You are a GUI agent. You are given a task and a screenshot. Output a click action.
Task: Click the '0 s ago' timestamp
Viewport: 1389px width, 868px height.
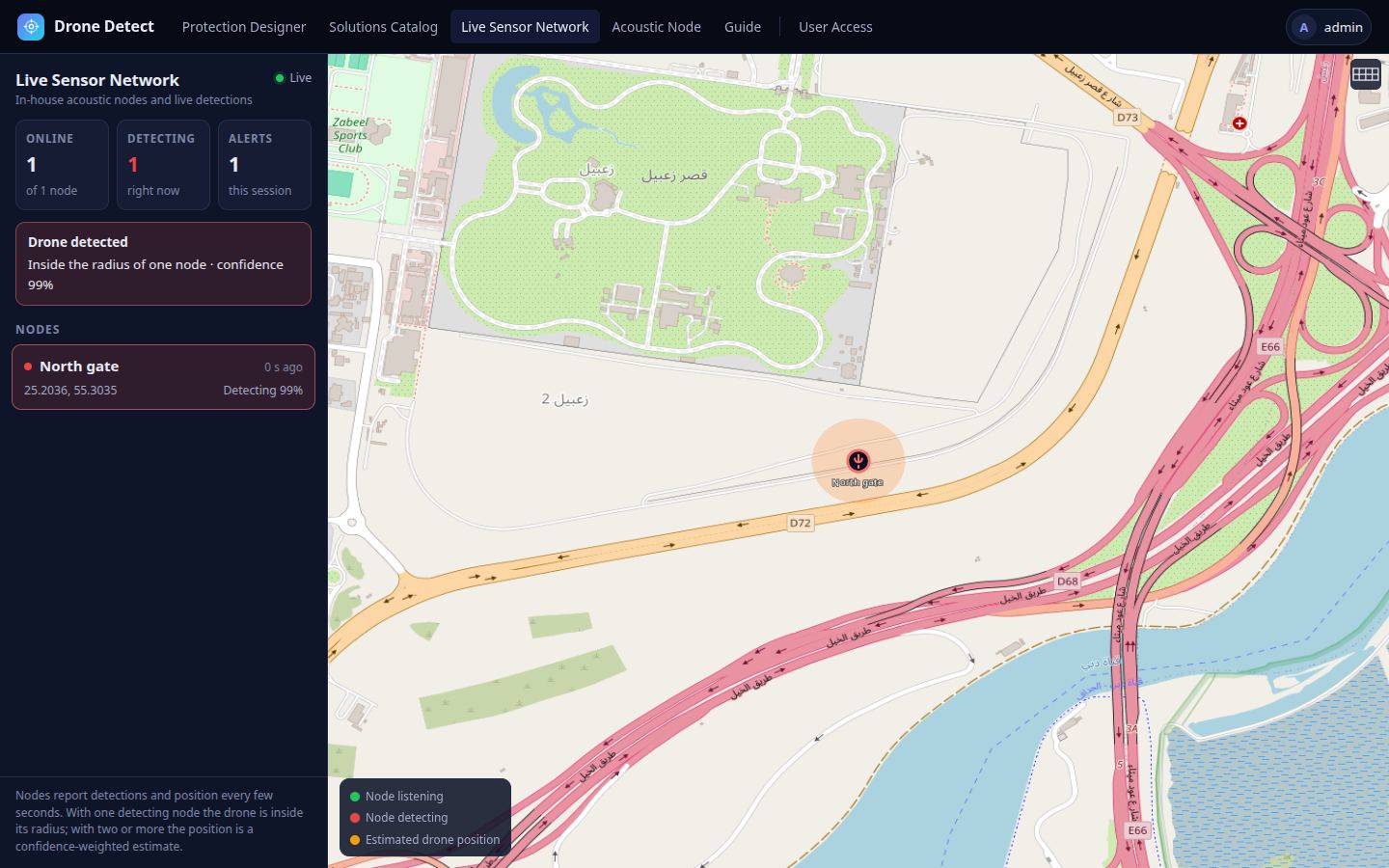284,367
